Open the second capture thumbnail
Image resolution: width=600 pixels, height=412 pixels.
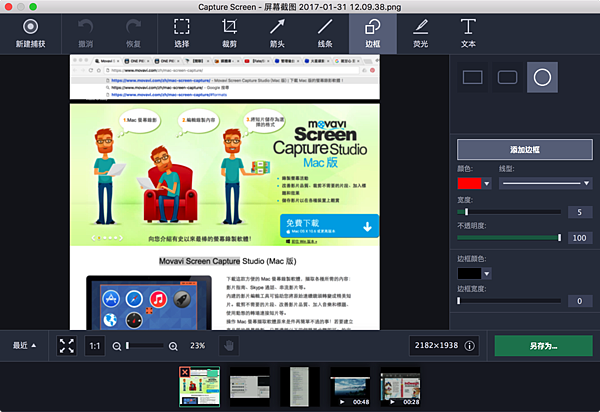click(249, 387)
